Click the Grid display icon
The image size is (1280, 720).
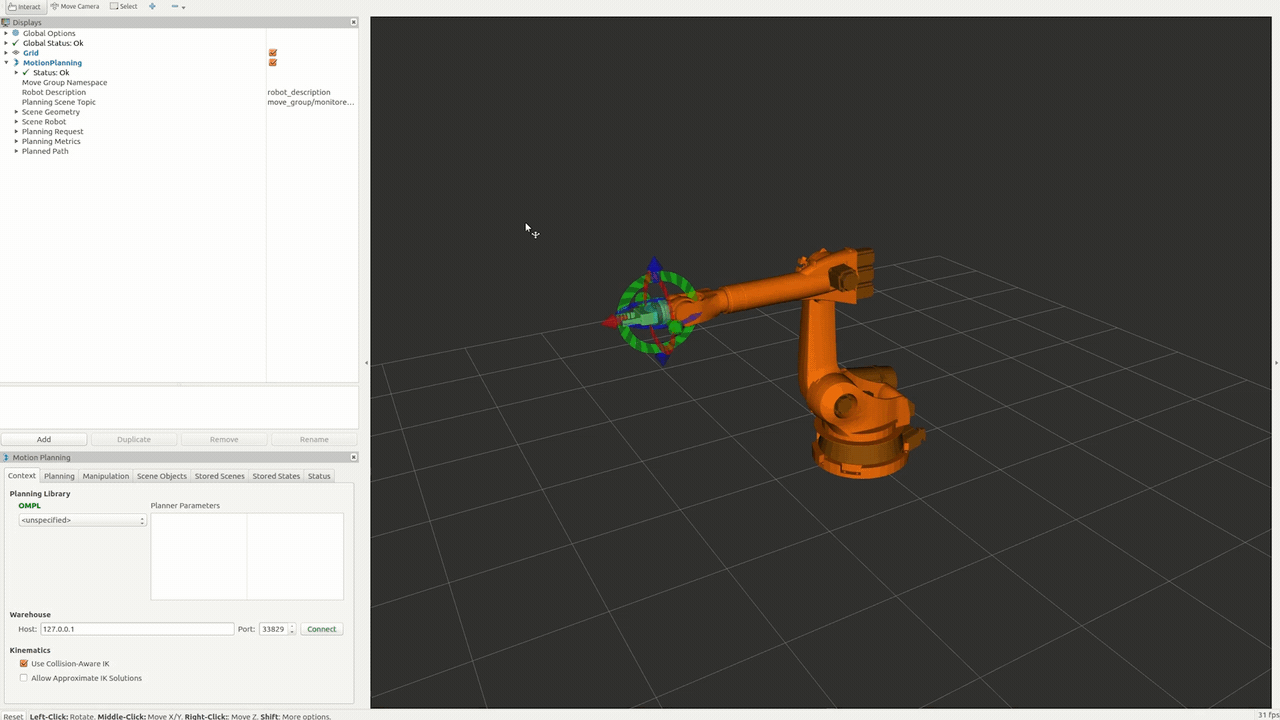coord(16,53)
